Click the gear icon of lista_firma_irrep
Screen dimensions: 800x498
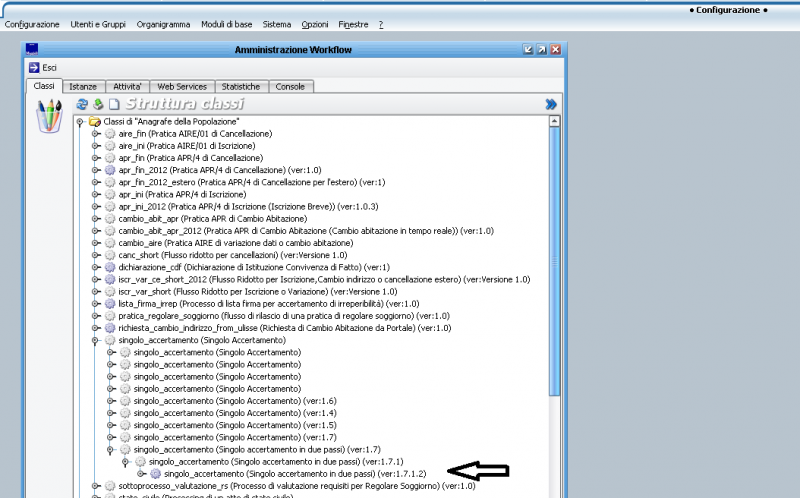click(x=110, y=304)
